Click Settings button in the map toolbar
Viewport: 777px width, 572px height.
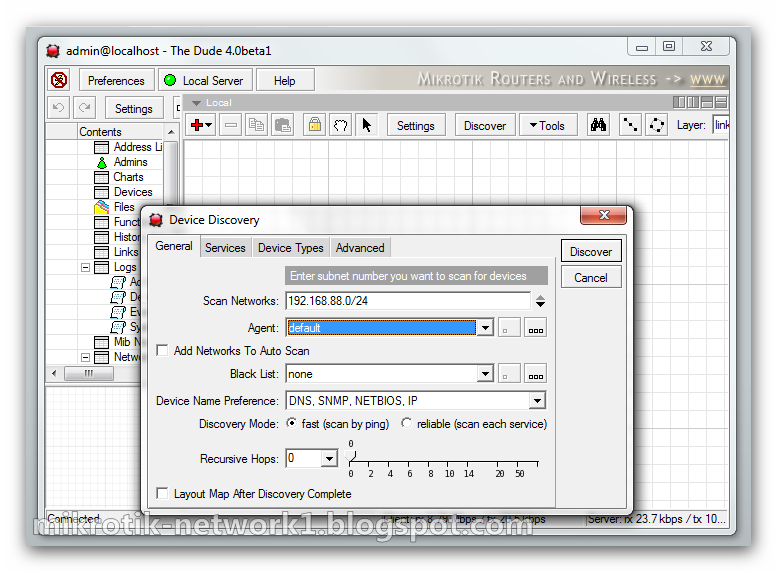point(415,125)
